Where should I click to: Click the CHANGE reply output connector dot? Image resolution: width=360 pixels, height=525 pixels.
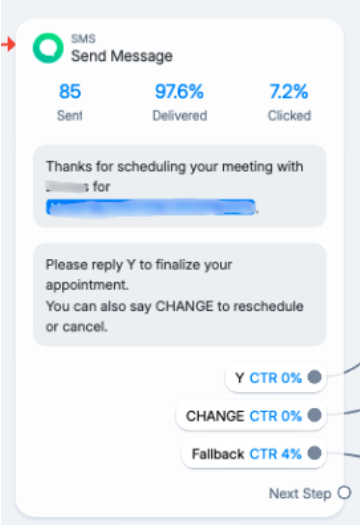[314, 415]
